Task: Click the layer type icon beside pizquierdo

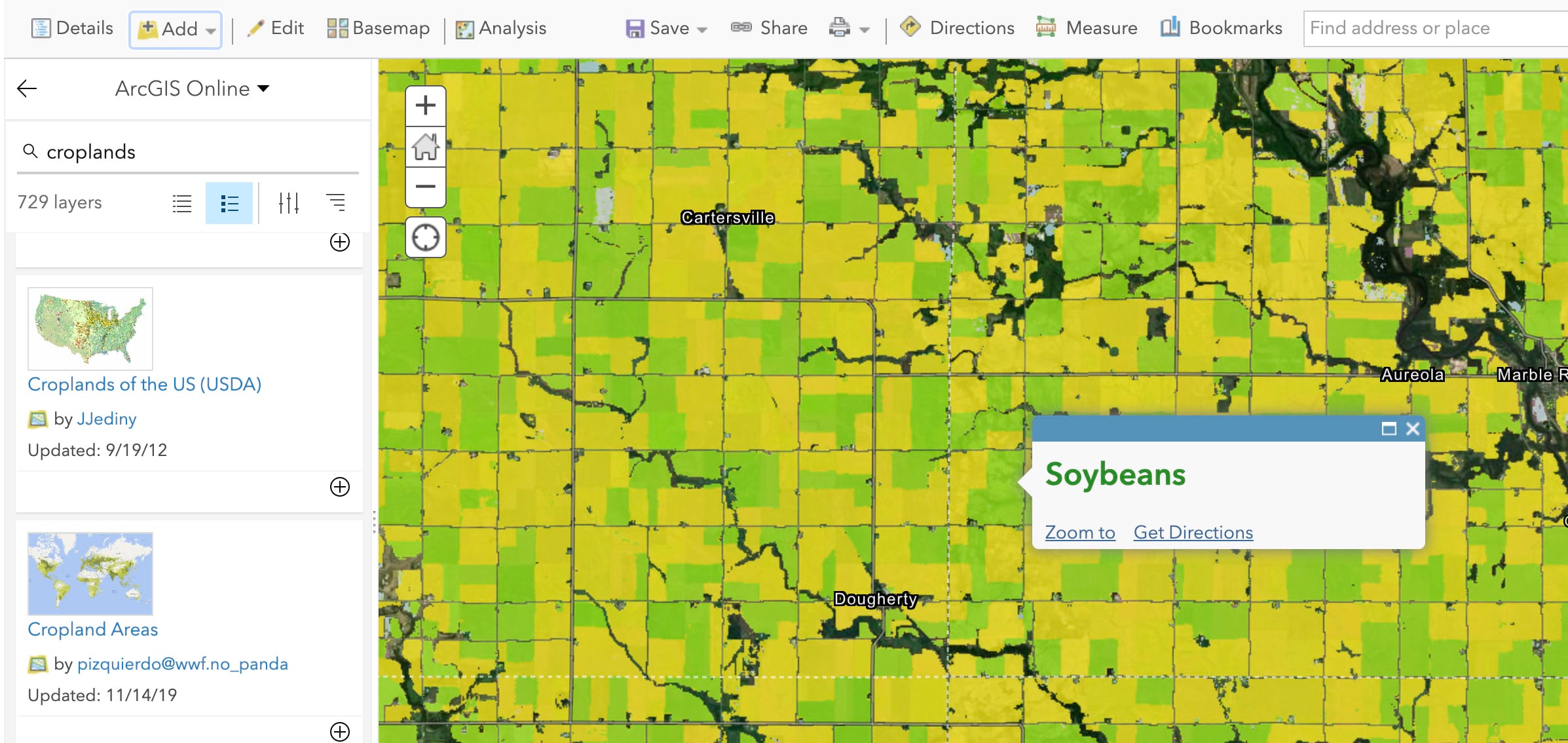Action: coord(38,664)
